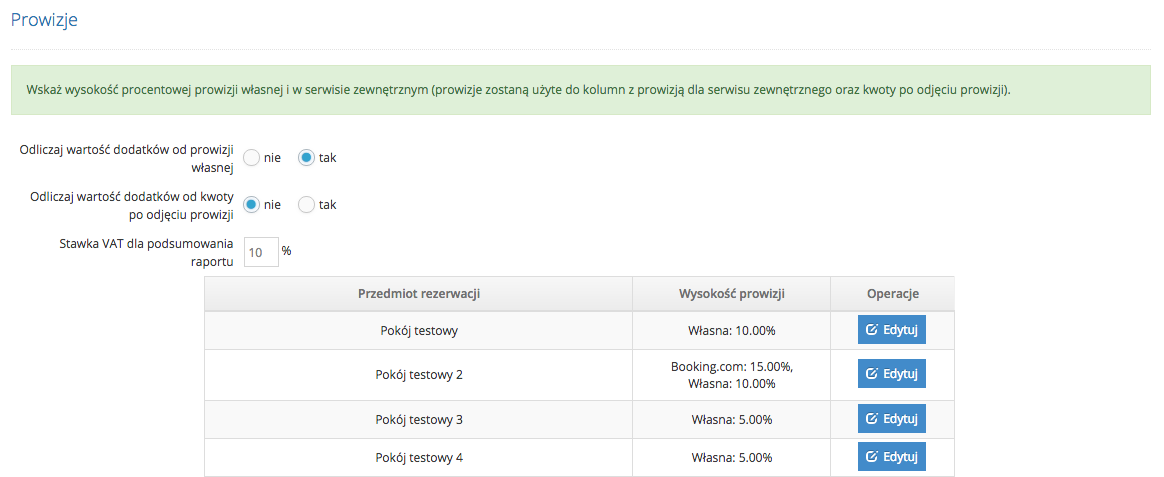The height and width of the screenshot is (477, 1164).
Task: Click the Operacje column header
Action: point(892,294)
